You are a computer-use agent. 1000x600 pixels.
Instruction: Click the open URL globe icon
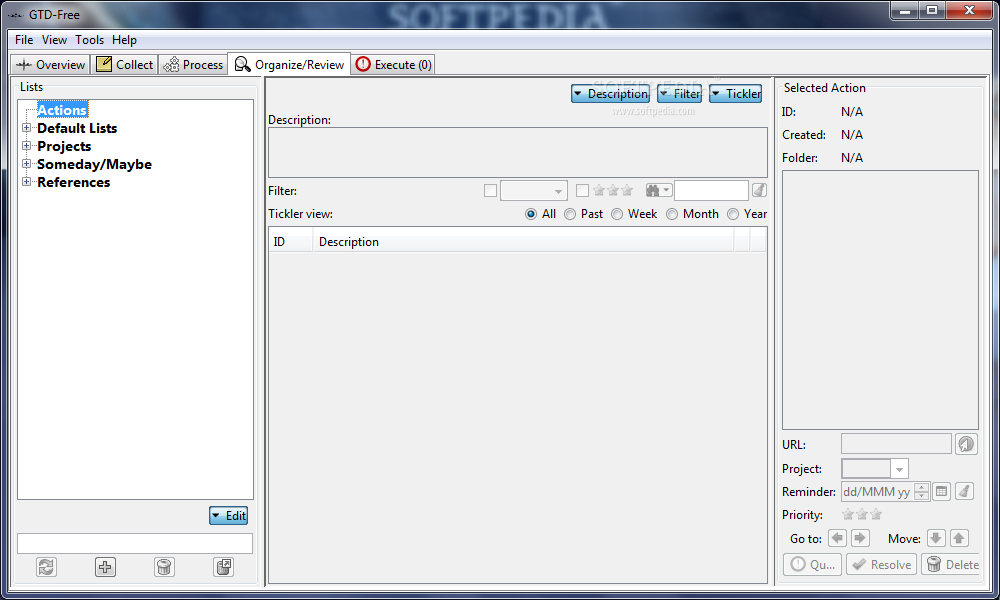point(966,444)
